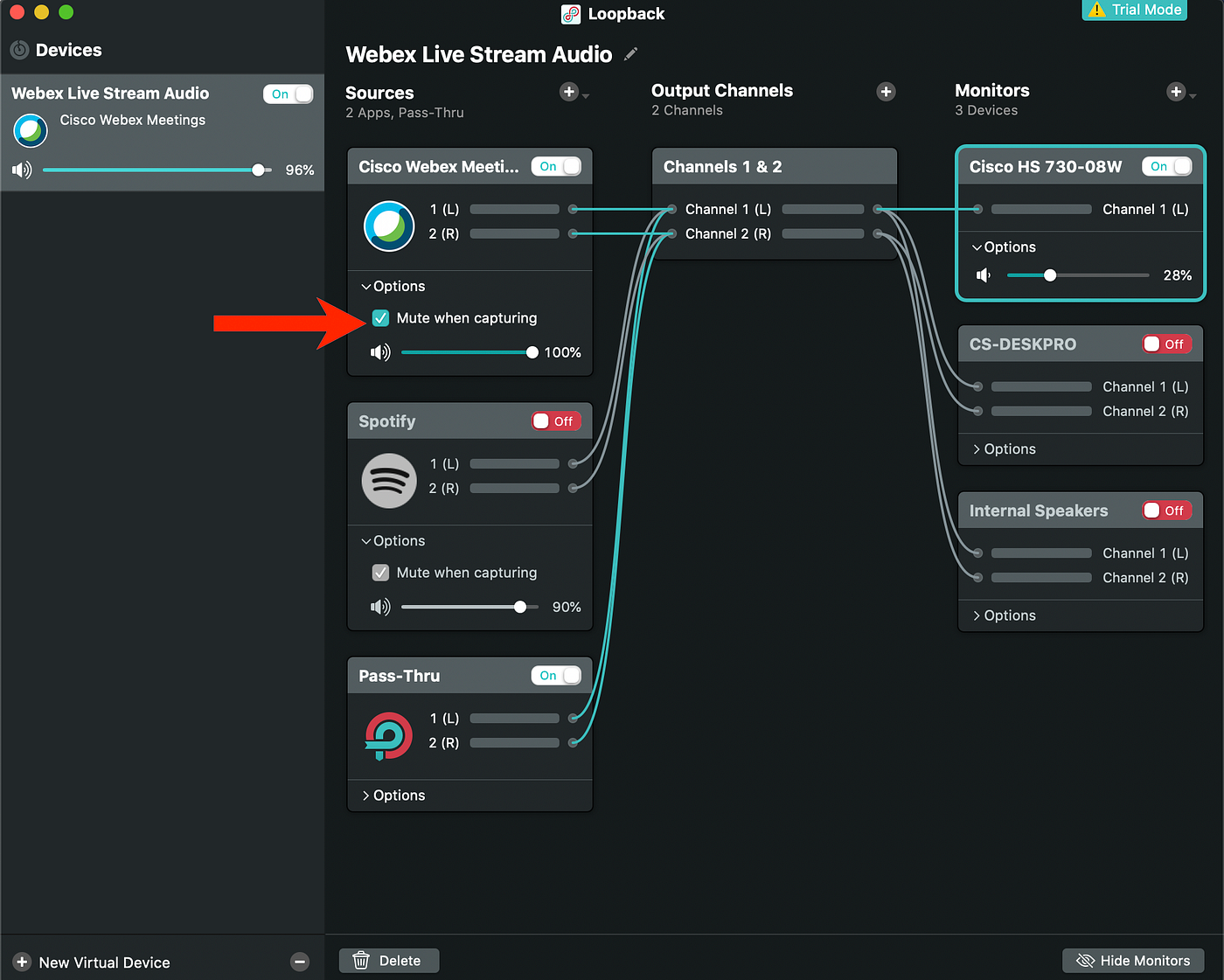Click the Pass-Thru source title
Viewport: 1224px width, 980px height.
point(399,676)
